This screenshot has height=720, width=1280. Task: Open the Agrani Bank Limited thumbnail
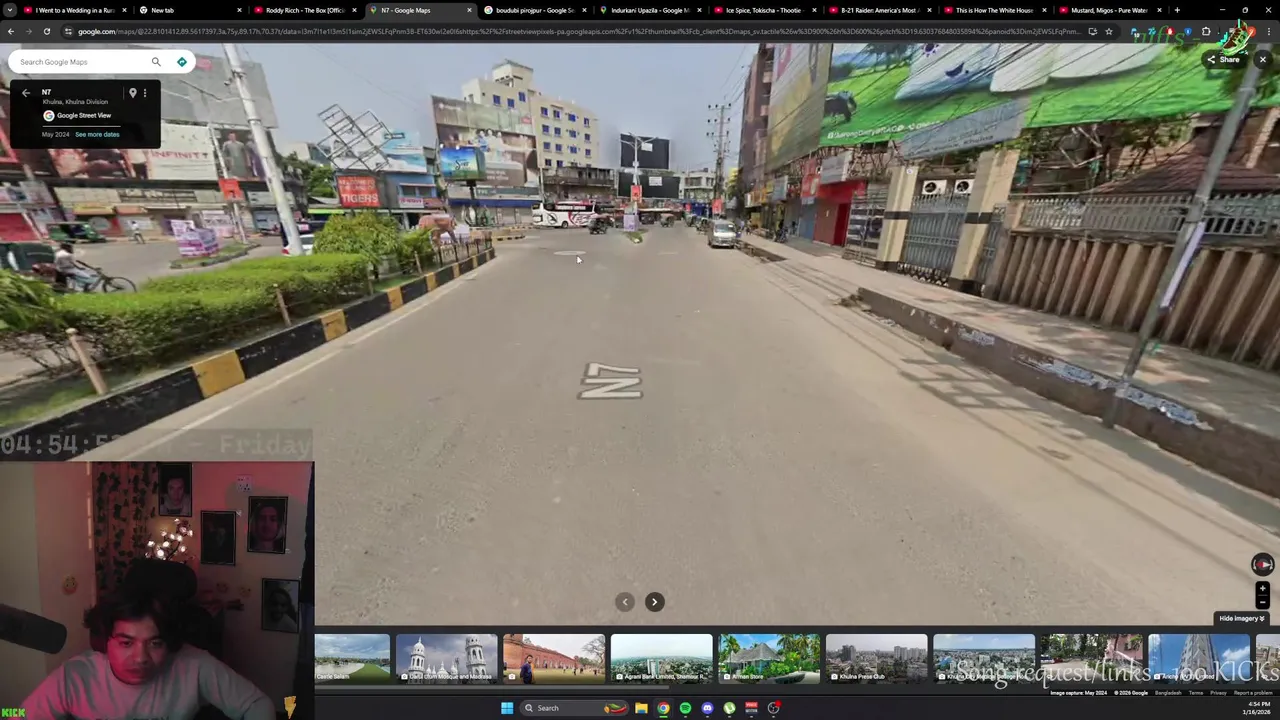pyautogui.click(x=661, y=658)
